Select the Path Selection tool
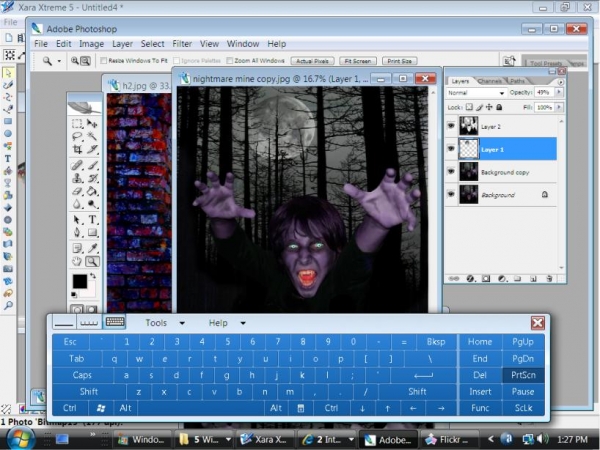Screen dimensions: 600x450 click(x=77, y=220)
